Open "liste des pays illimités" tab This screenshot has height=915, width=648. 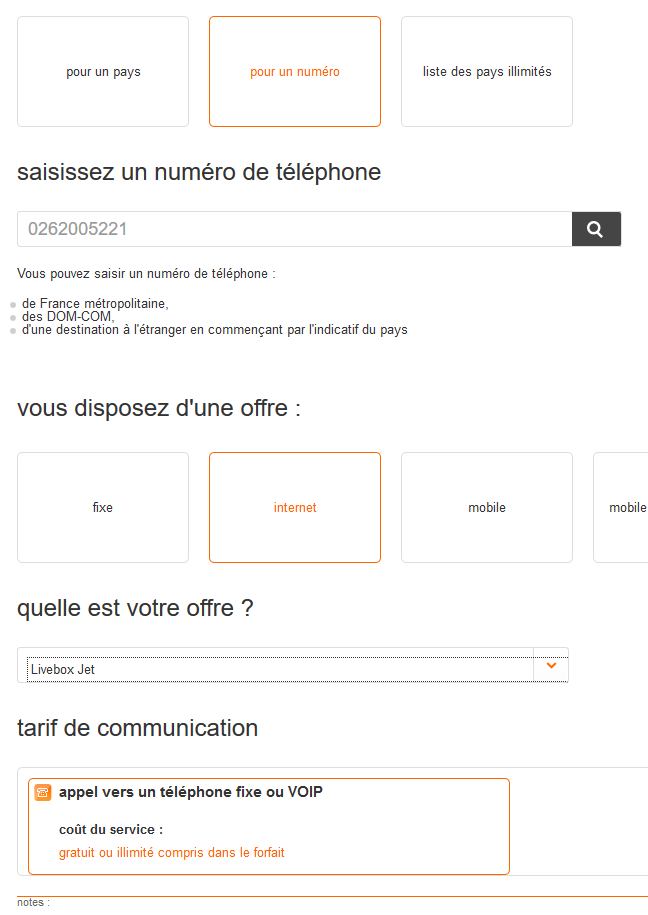487,72
